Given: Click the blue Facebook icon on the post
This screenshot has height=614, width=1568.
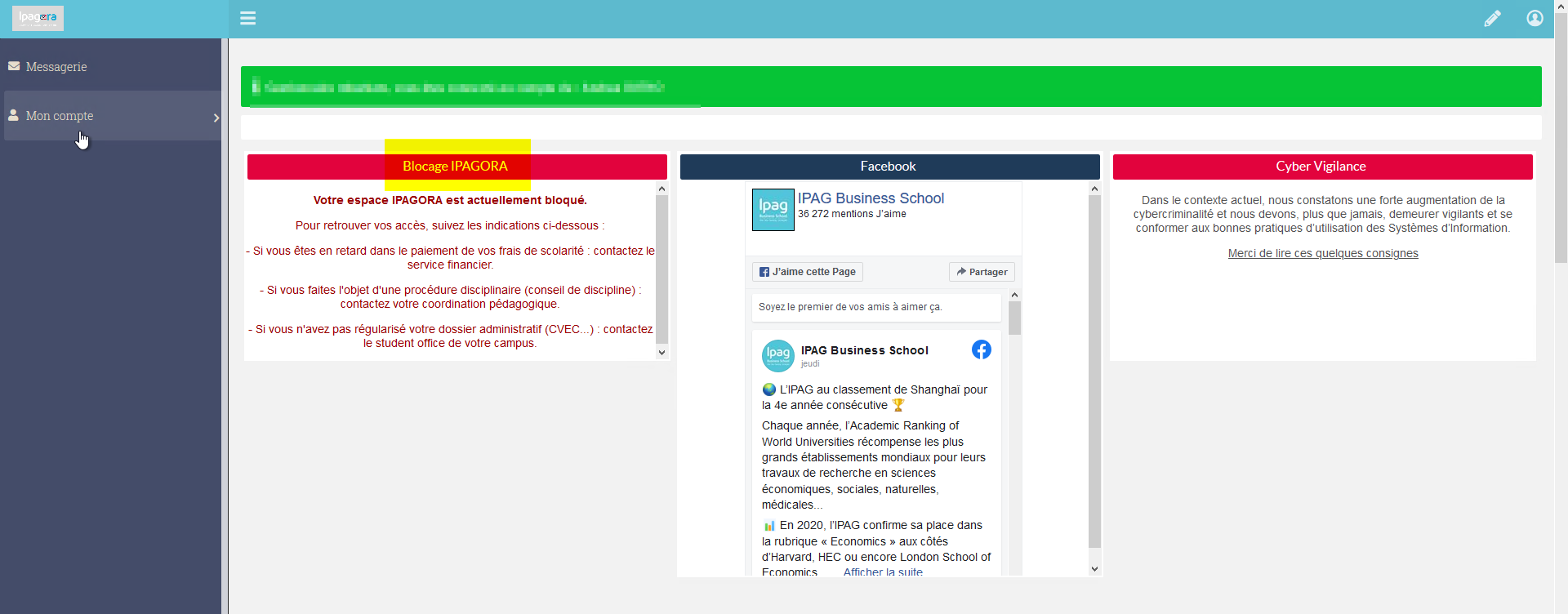Looking at the screenshot, I should click(x=982, y=349).
